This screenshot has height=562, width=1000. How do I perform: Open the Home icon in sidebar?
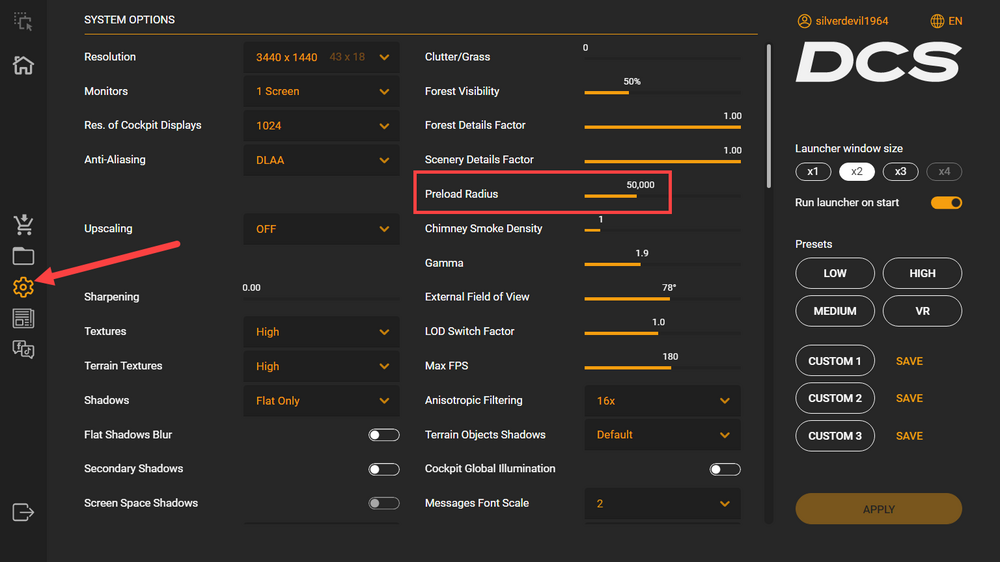click(x=23, y=65)
